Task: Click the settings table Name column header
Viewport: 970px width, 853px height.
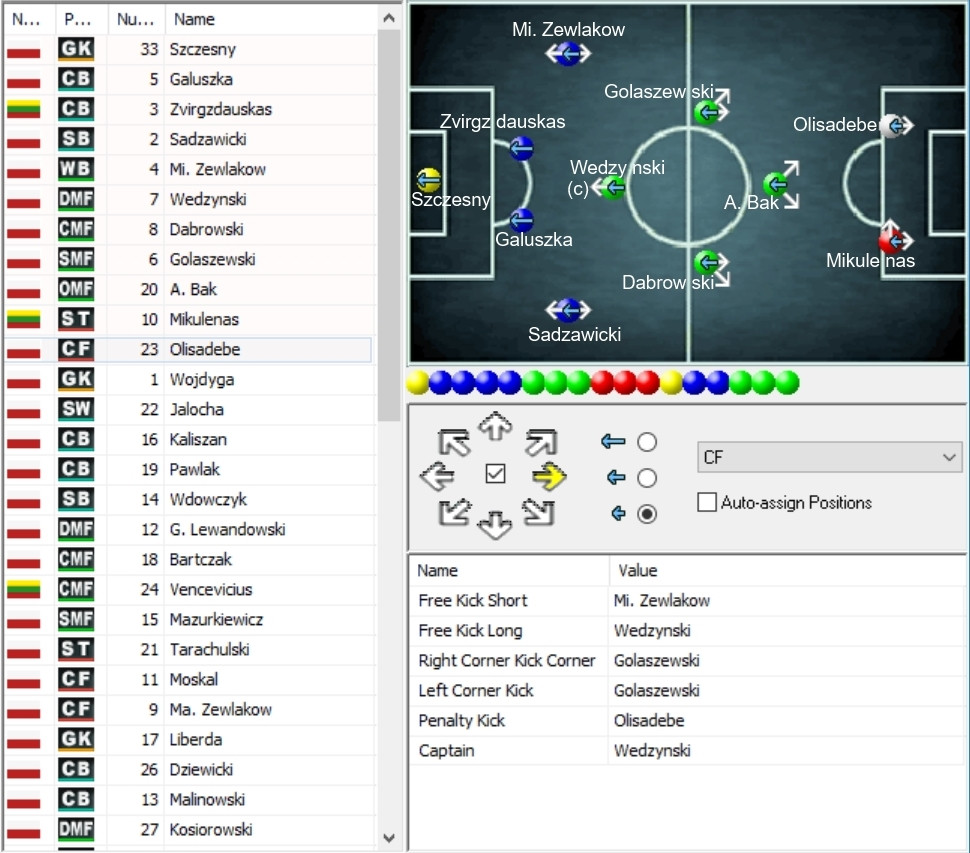Action: (509, 570)
